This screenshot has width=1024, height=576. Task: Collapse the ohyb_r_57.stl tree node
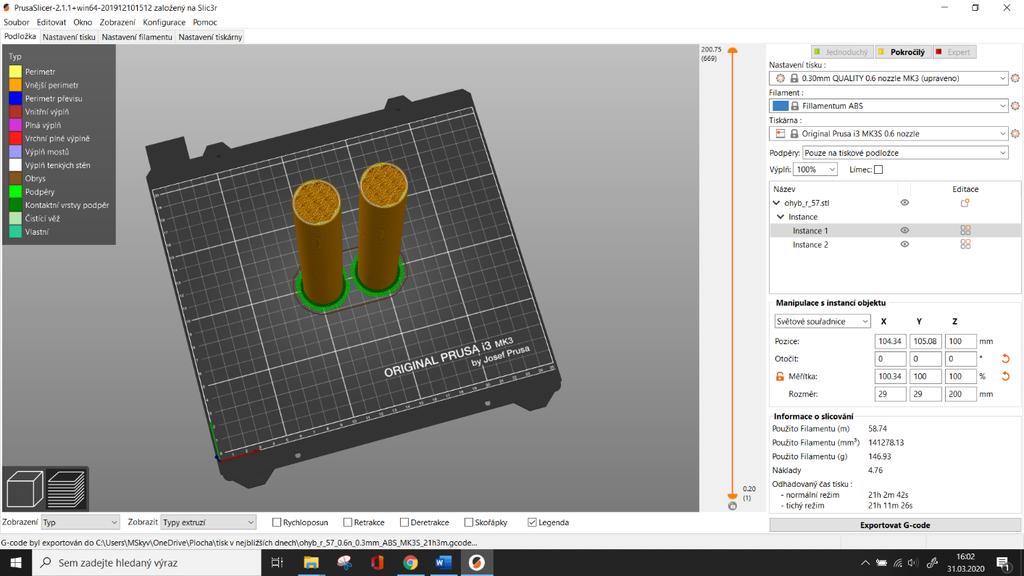coord(776,203)
